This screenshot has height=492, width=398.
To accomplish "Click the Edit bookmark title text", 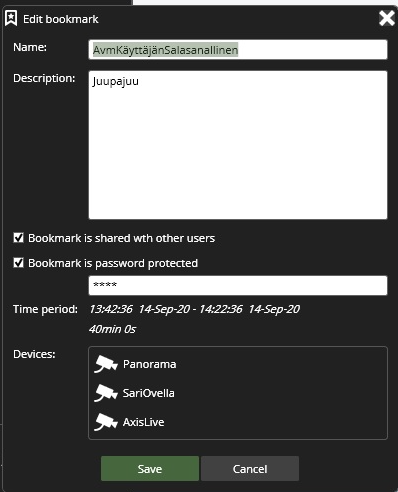I will [x=61, y=19].
